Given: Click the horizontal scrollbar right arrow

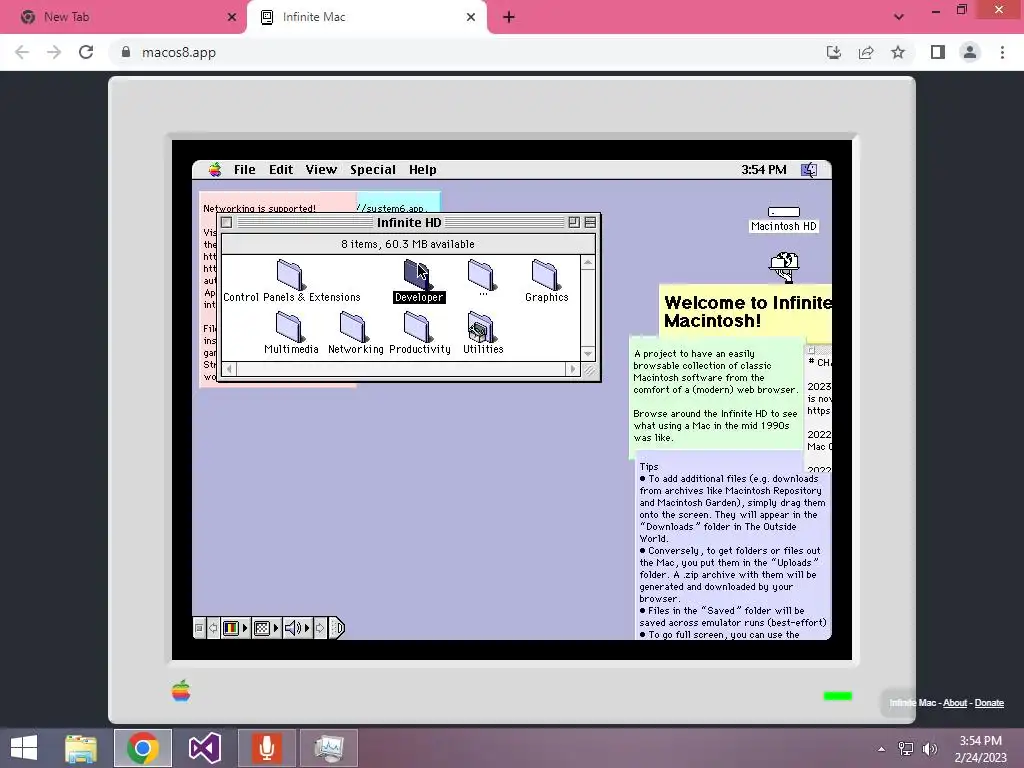Looking at the screenshot, I should (573, 369).
